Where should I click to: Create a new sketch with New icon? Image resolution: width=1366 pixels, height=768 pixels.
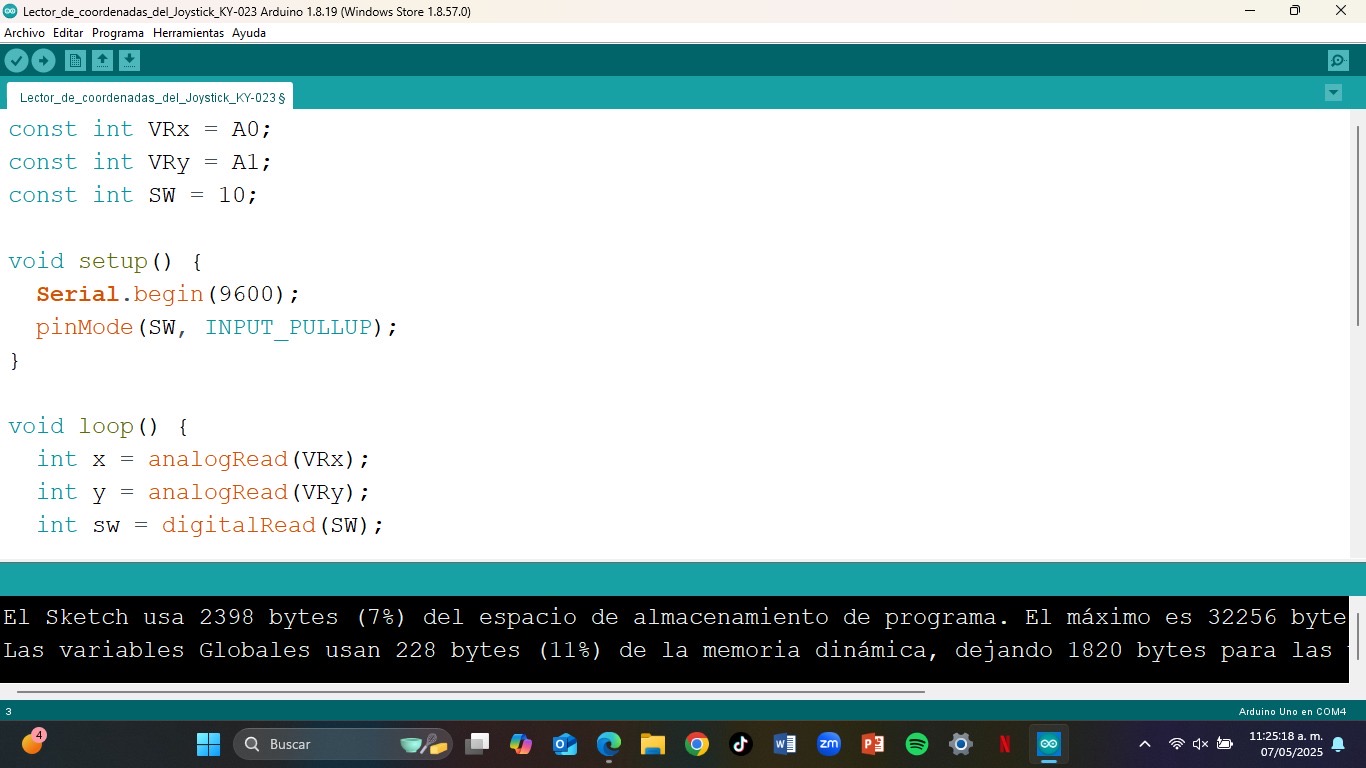[x=75, y=61]
